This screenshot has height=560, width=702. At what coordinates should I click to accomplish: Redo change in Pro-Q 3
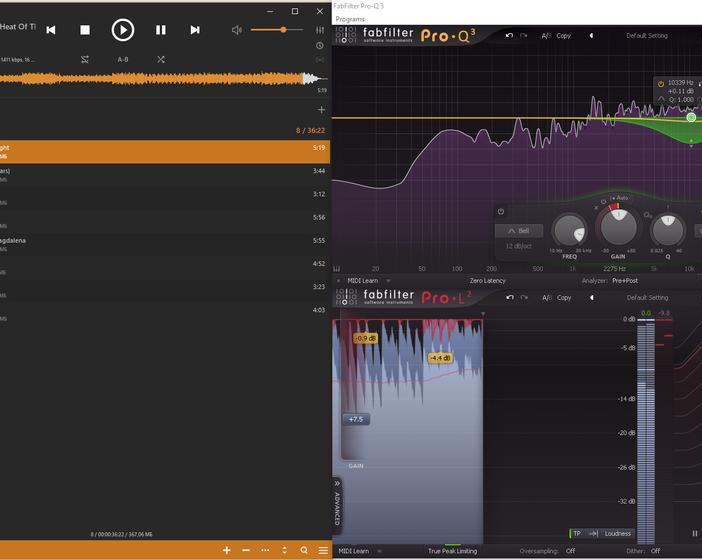pos(523,35)
